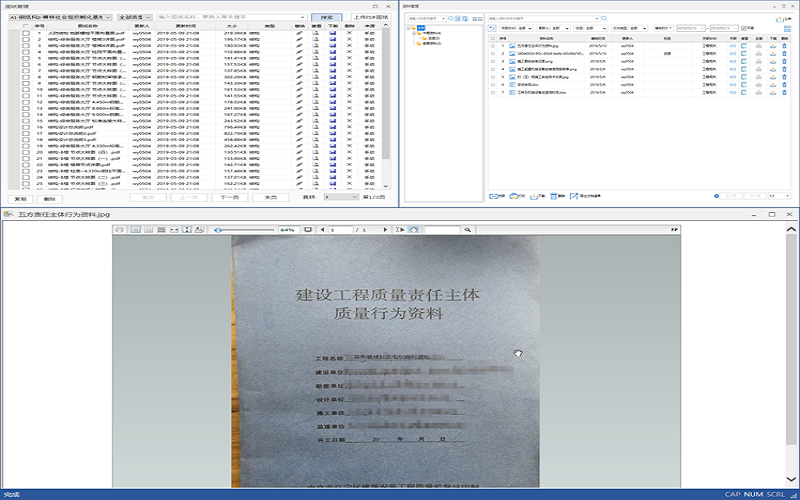
Task: Click the upload PDF drawings button
Action: pos(371,17)
